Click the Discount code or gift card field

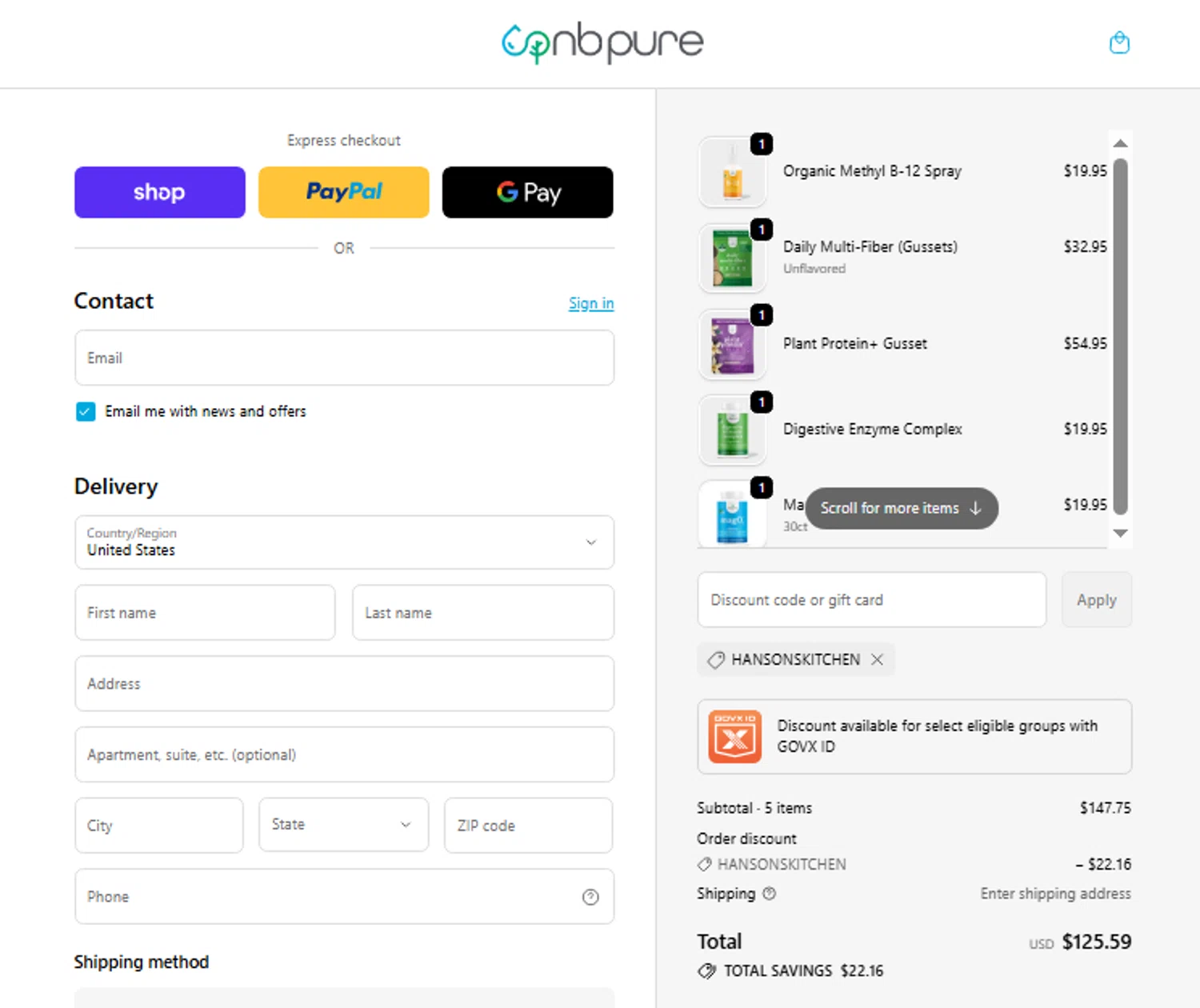click(x=872, y=600)
